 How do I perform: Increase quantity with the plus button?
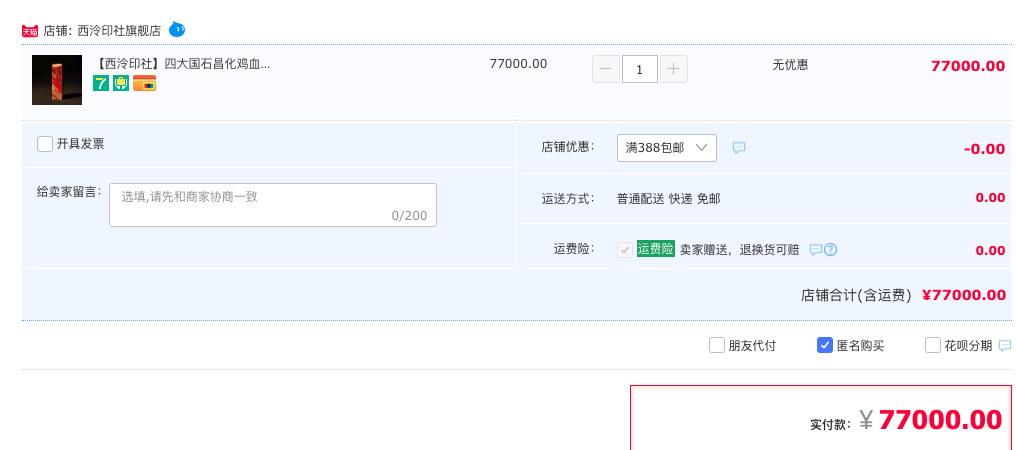click(x=674, y=69)
